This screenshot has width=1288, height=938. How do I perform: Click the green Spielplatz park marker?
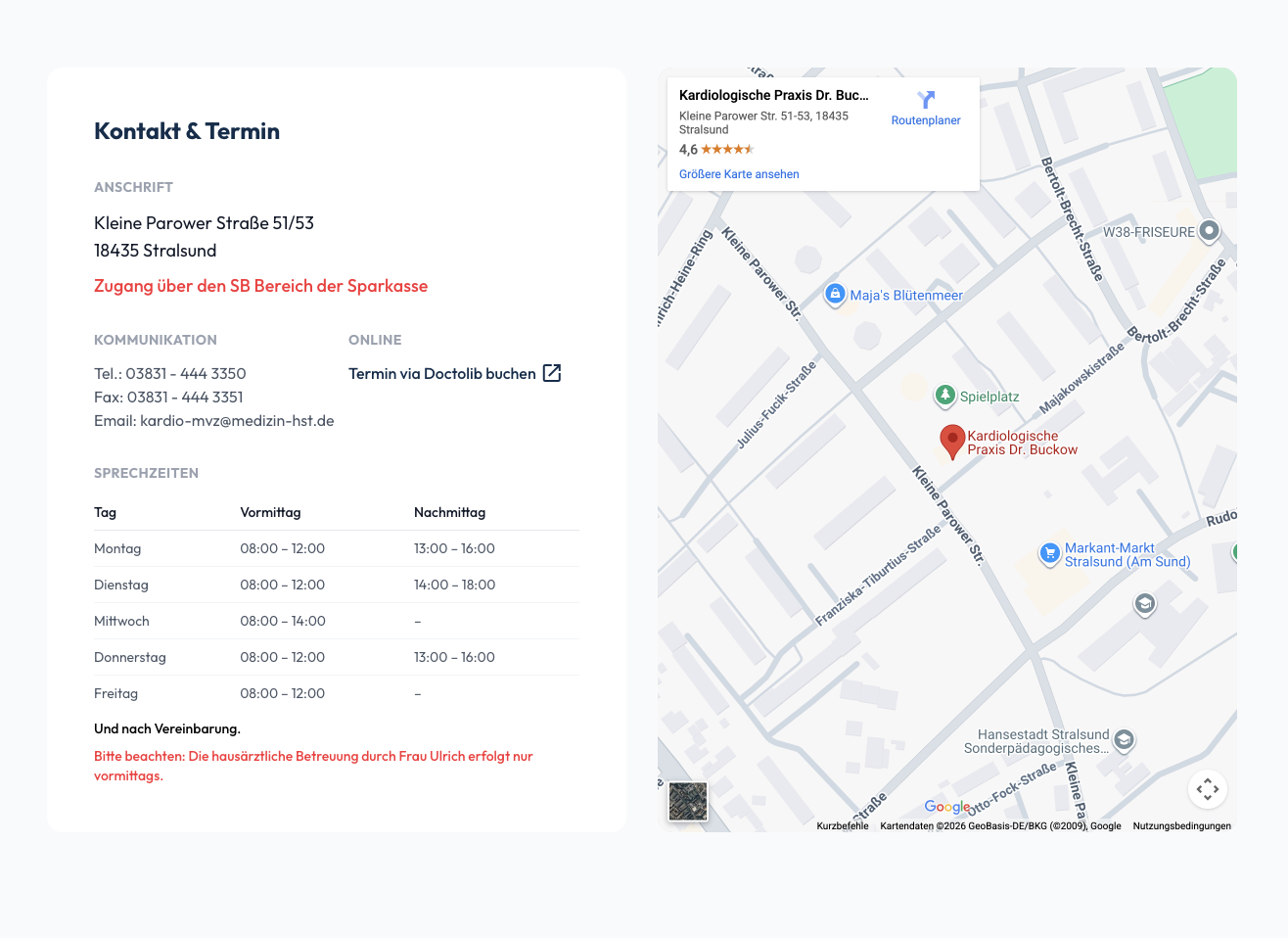944,395
